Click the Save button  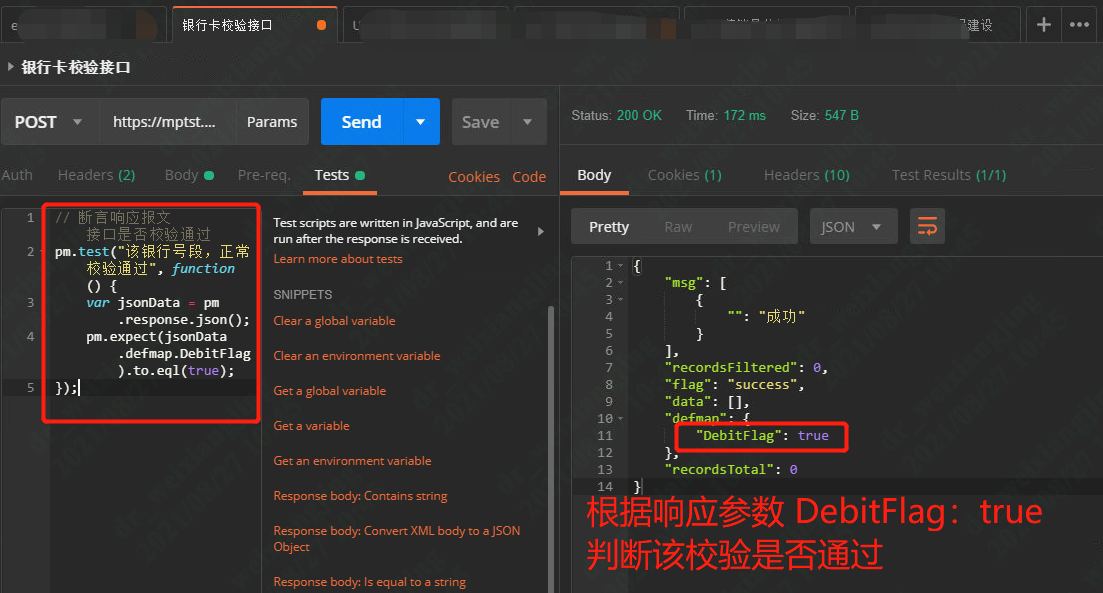pos(480,122)
